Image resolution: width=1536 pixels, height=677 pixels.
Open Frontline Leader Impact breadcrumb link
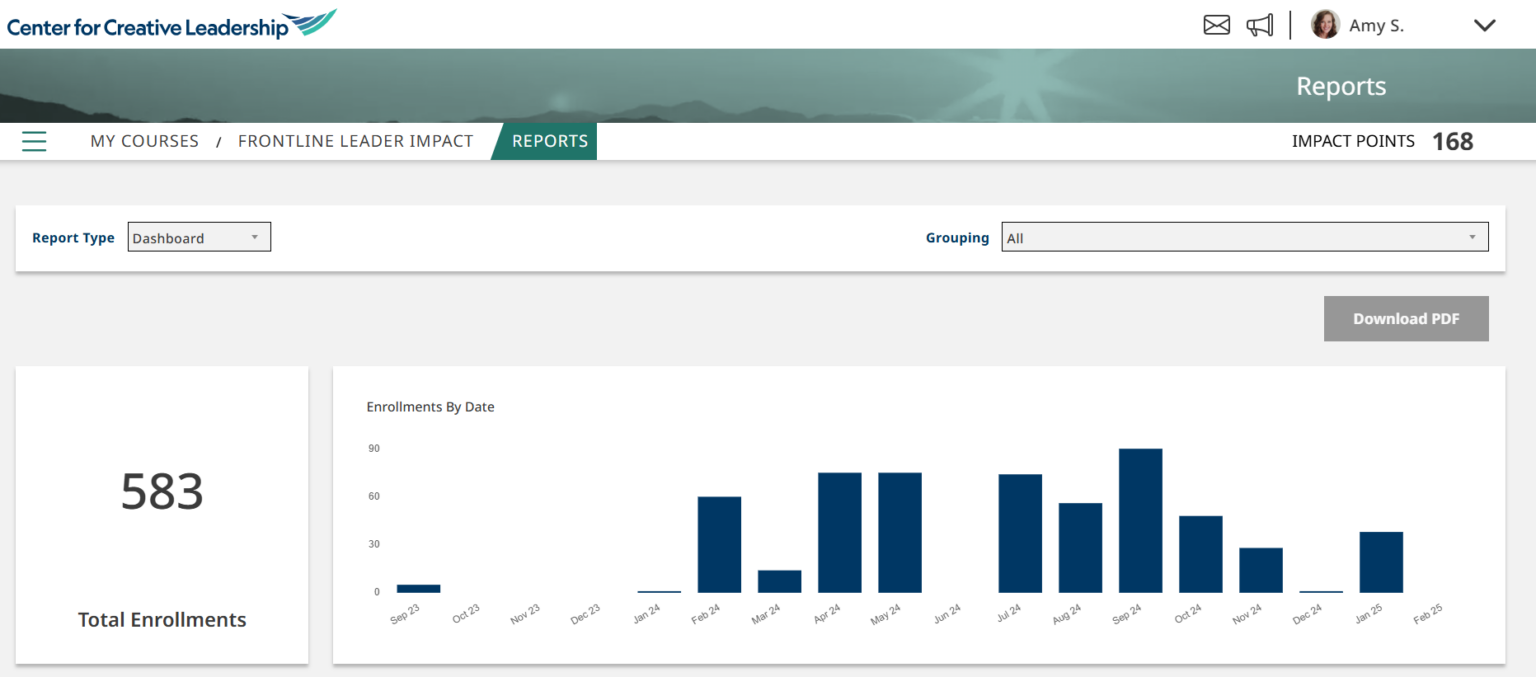[x=355, y=141]
